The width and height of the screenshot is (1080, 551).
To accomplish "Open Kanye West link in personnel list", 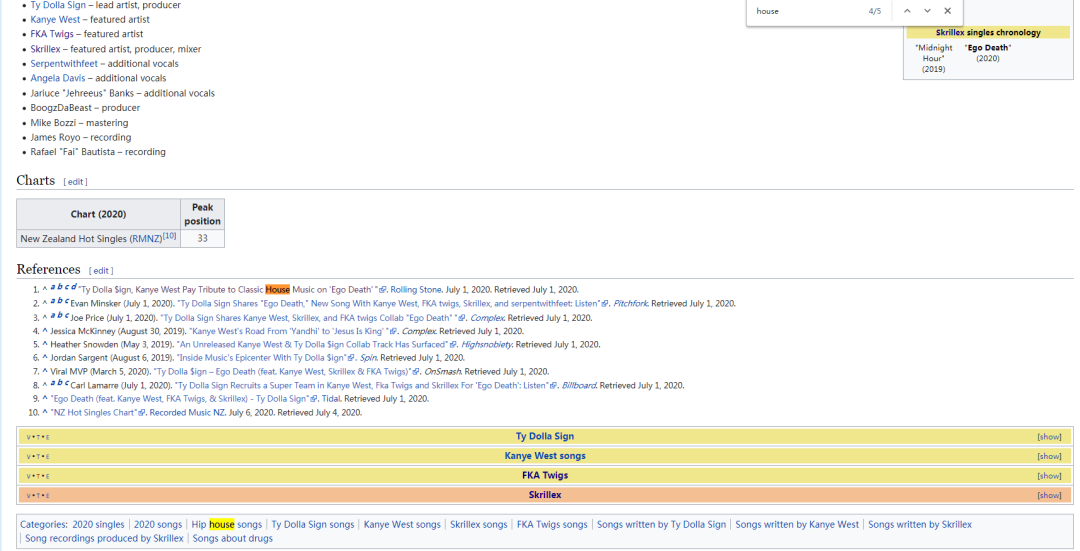I will pyautogui.click(x=55, y=19).
